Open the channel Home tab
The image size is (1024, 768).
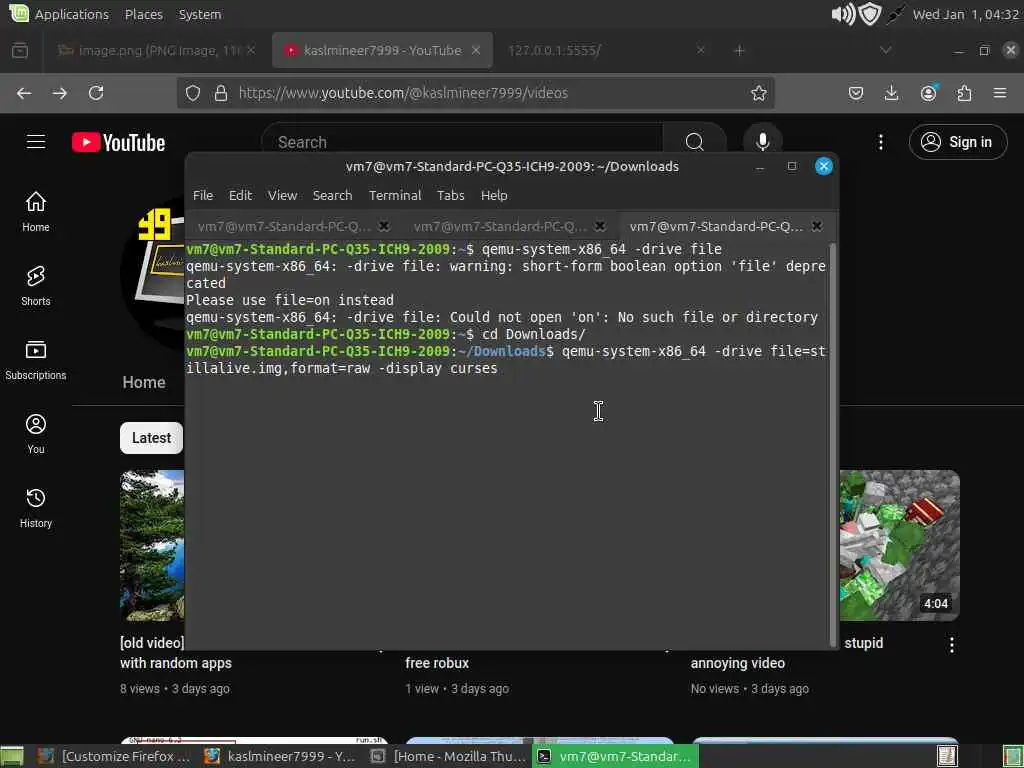click(144, 383)
